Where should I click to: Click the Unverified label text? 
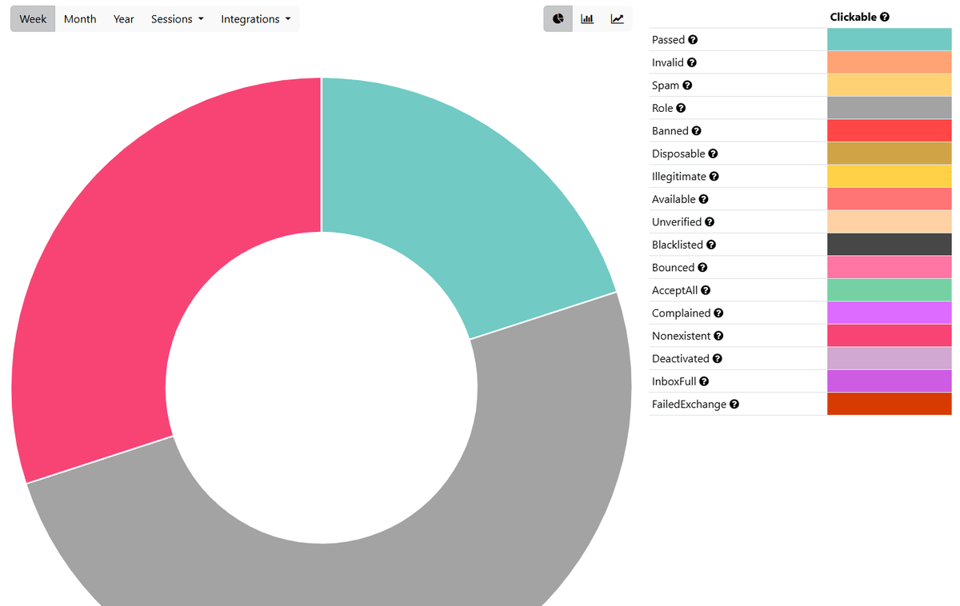(x=677, y=222)
